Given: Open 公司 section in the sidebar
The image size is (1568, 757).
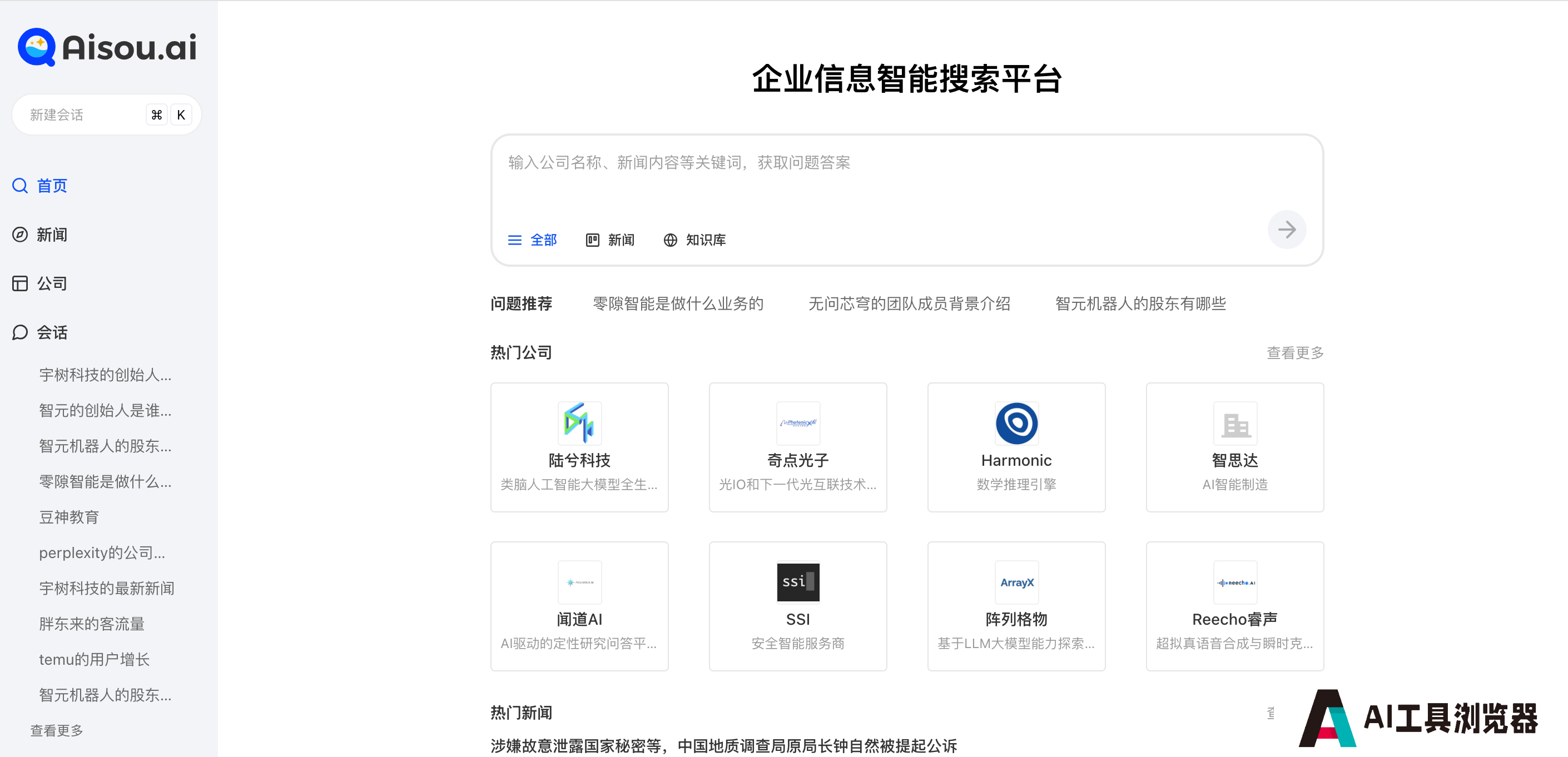Looking at the screenshot, I should point(40,283).
